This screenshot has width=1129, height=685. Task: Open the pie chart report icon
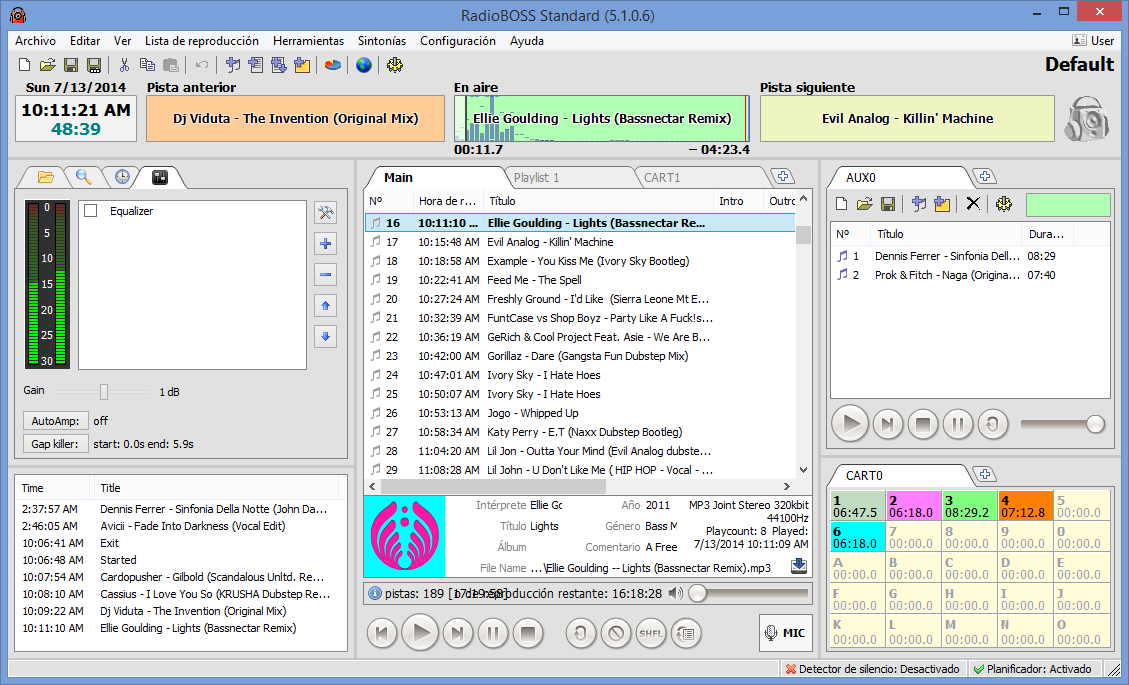pos(333,66)
